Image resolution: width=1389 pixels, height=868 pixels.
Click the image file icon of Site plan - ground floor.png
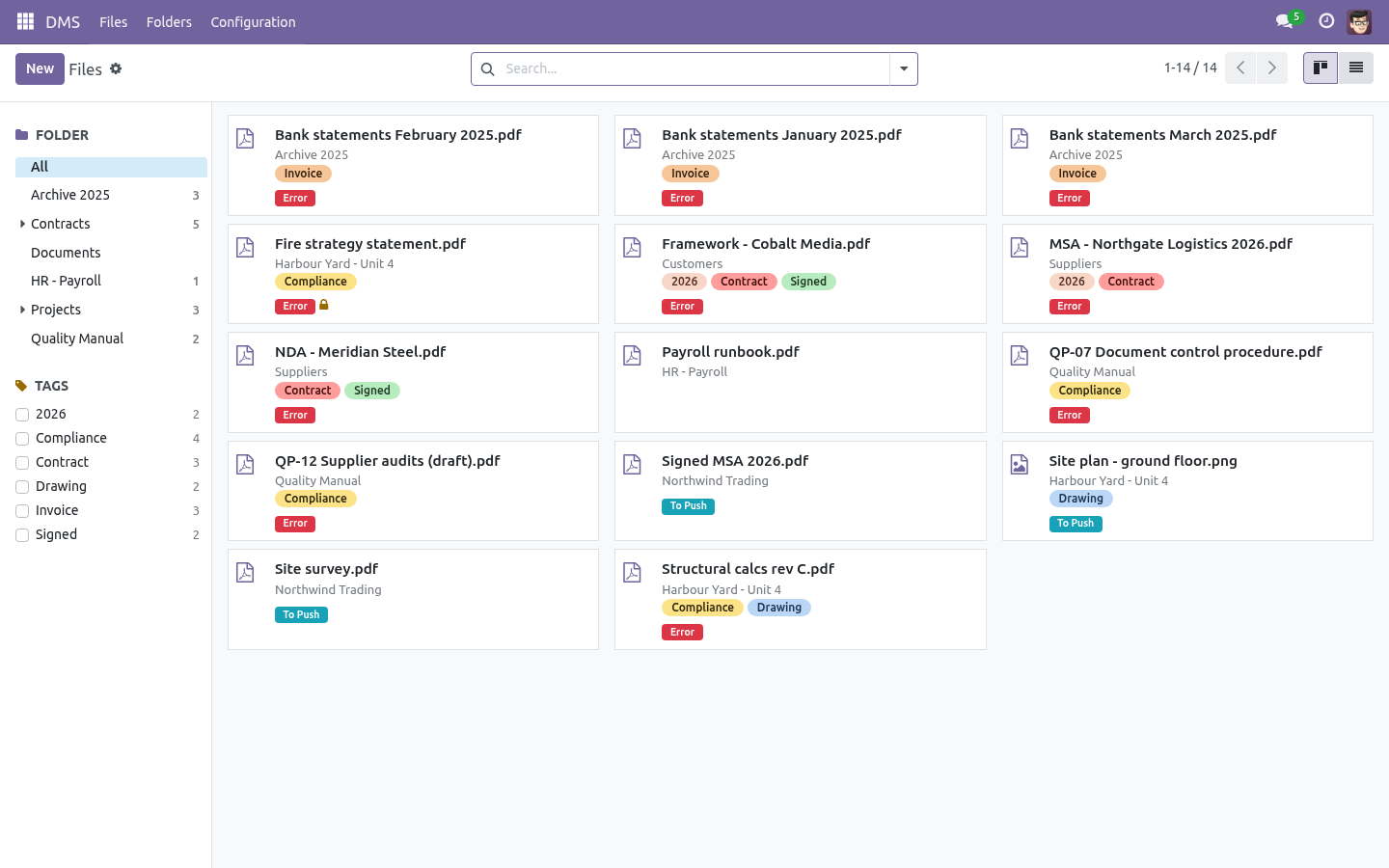[1020, 465]
